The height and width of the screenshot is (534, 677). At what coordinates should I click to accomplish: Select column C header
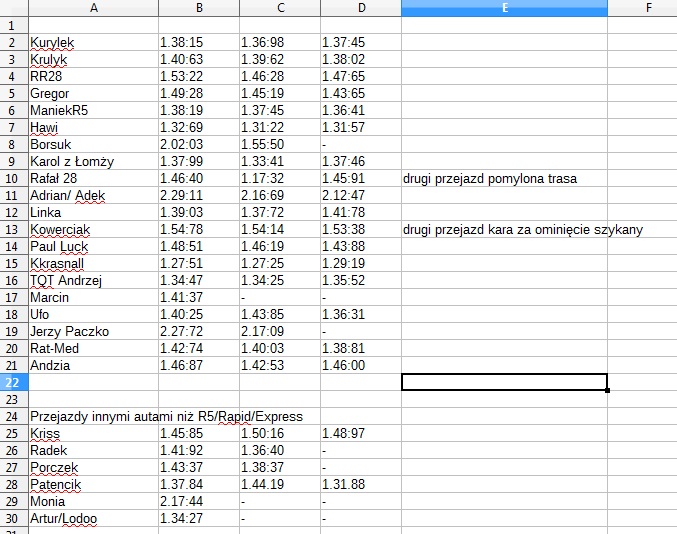[x=280, y=8]
